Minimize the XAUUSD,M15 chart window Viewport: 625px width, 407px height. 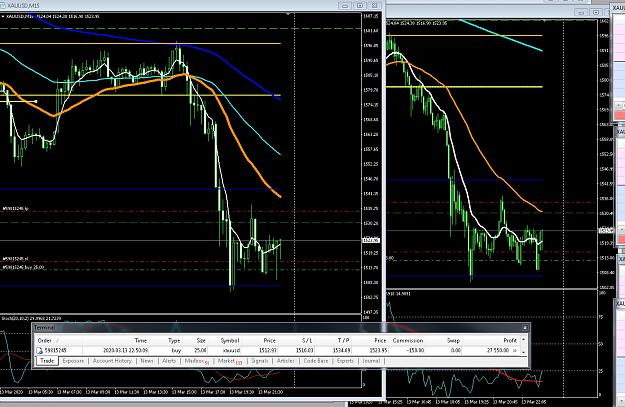[345, 5]
